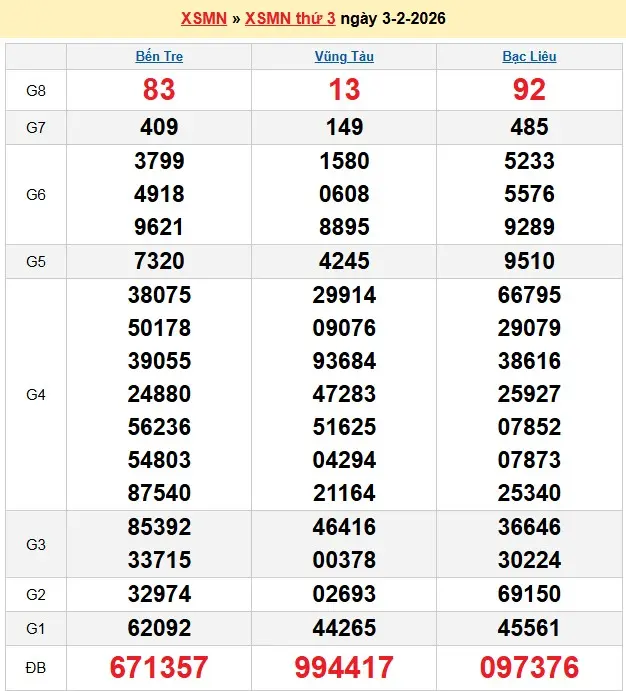Image resolution: width=626 pixels, height=691 pixels.
Task: Click the red G8 number 83
Action: [x=159, y=90]
